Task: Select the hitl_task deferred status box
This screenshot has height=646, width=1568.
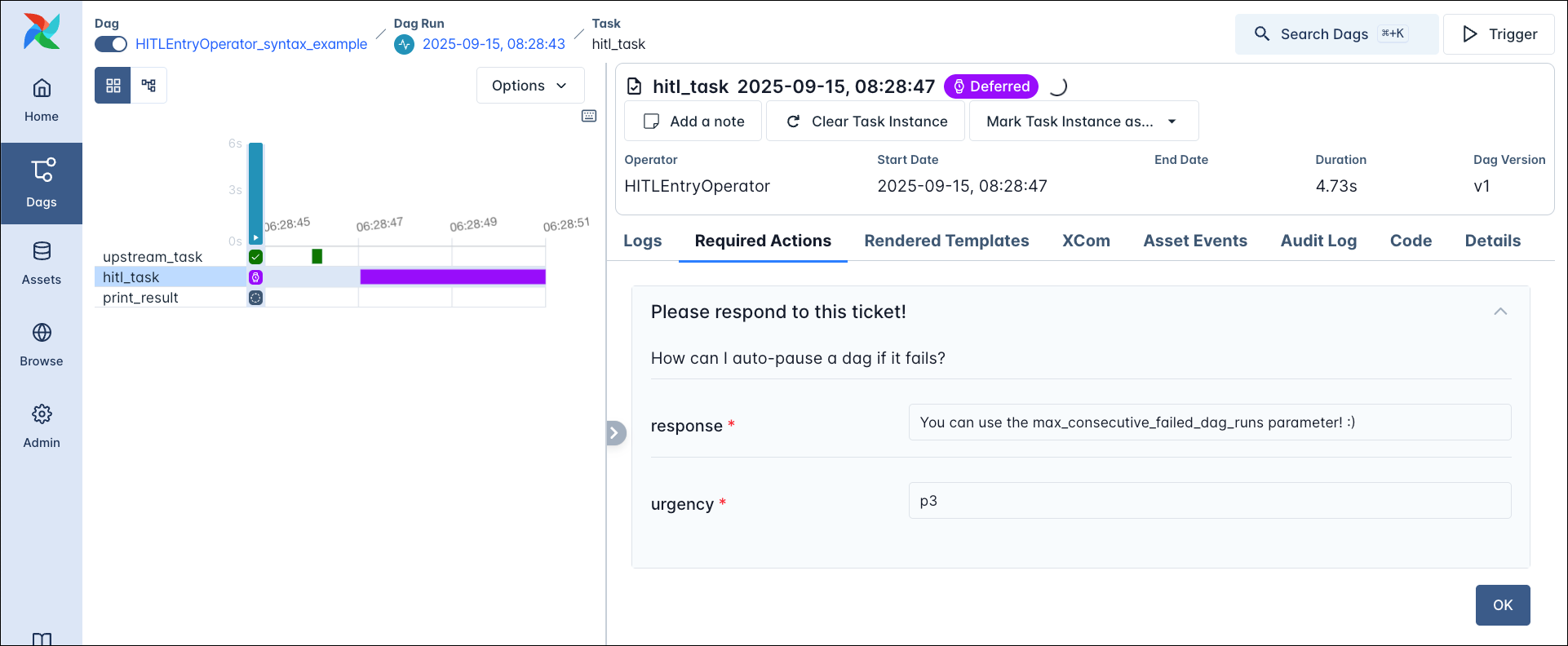Action: [x=255, y=277]
